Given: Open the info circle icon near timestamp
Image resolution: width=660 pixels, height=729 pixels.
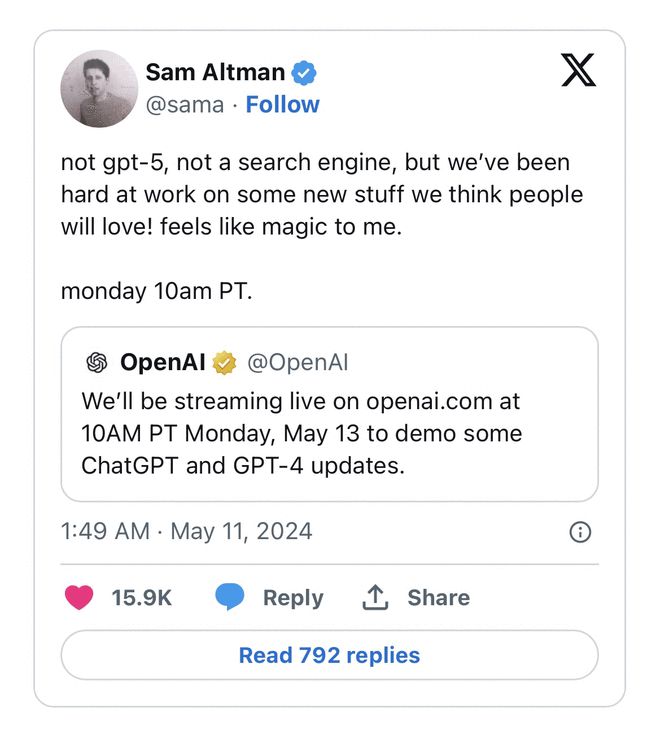Looking at the screenshot, I should pos(580,532).
